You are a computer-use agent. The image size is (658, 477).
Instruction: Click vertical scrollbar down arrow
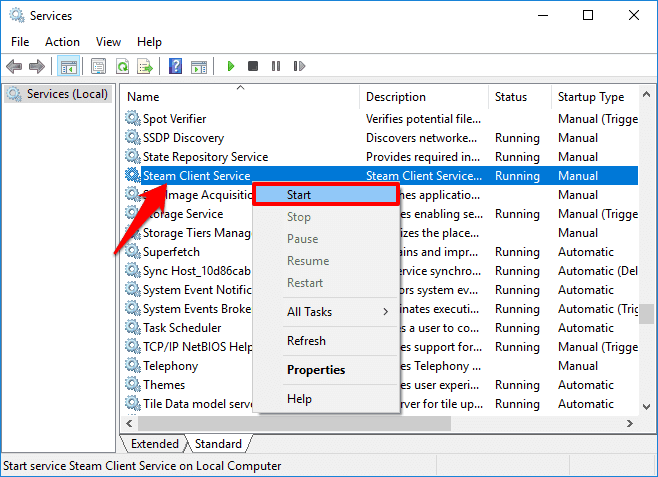tap(646, 407)
